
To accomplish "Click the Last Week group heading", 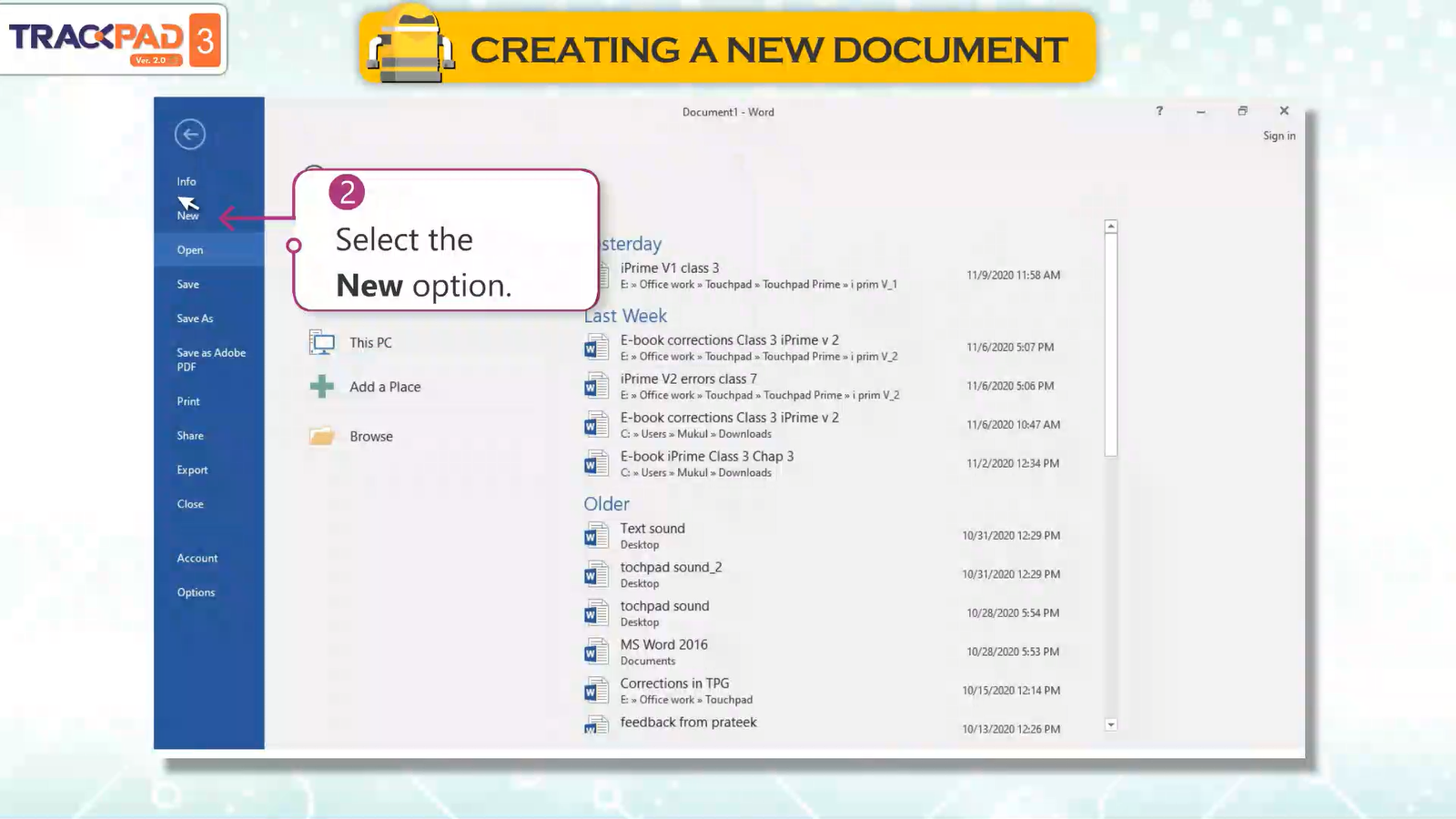I will (x=626, y=316).
